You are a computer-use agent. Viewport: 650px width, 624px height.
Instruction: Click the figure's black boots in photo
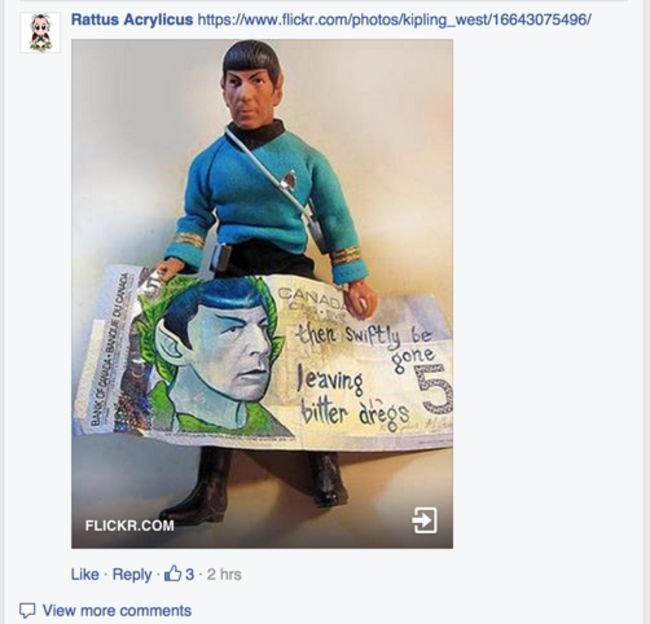(x=253, y=485)
